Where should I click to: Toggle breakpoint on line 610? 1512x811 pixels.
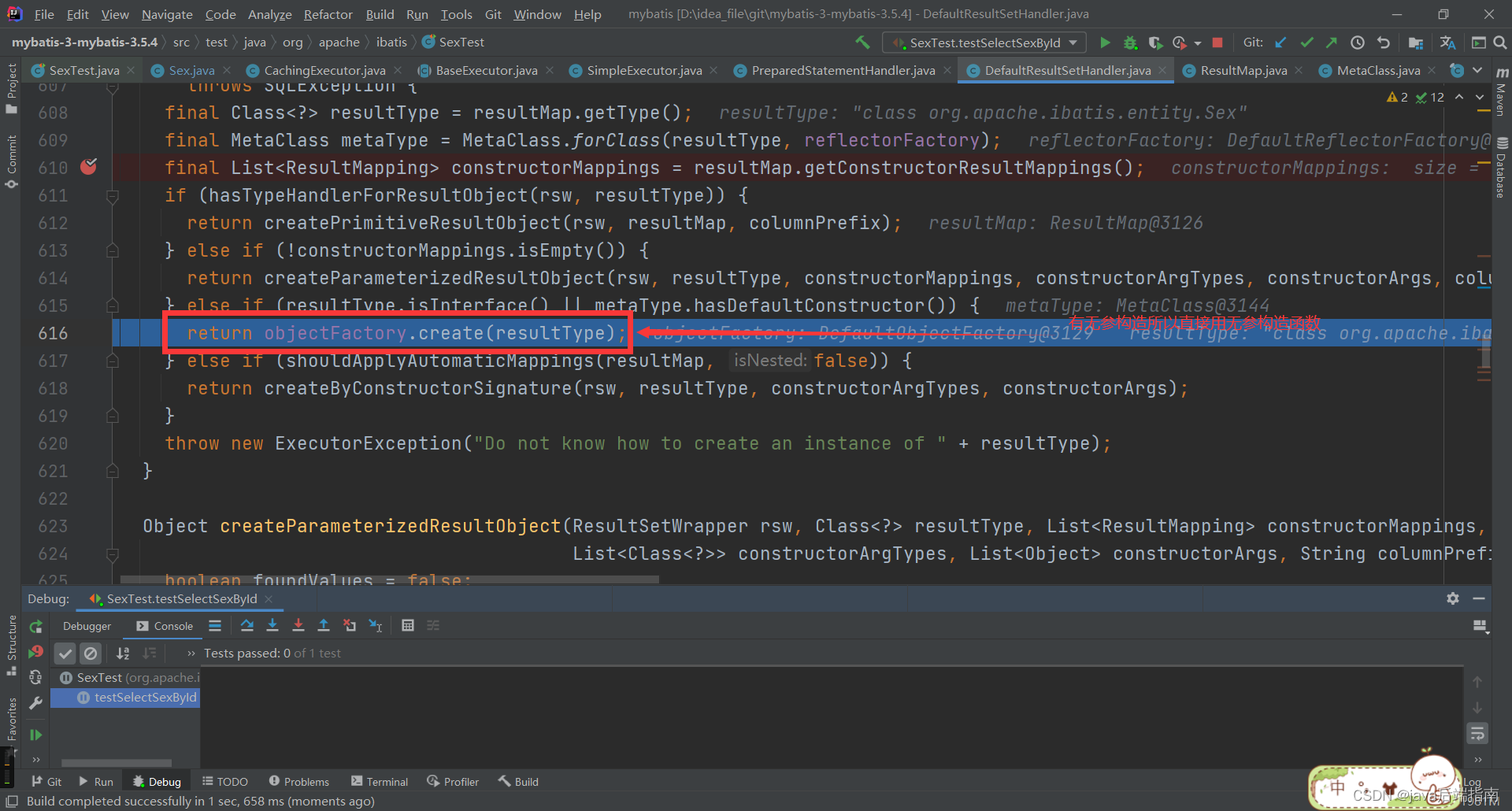click(x=89, y=167)
